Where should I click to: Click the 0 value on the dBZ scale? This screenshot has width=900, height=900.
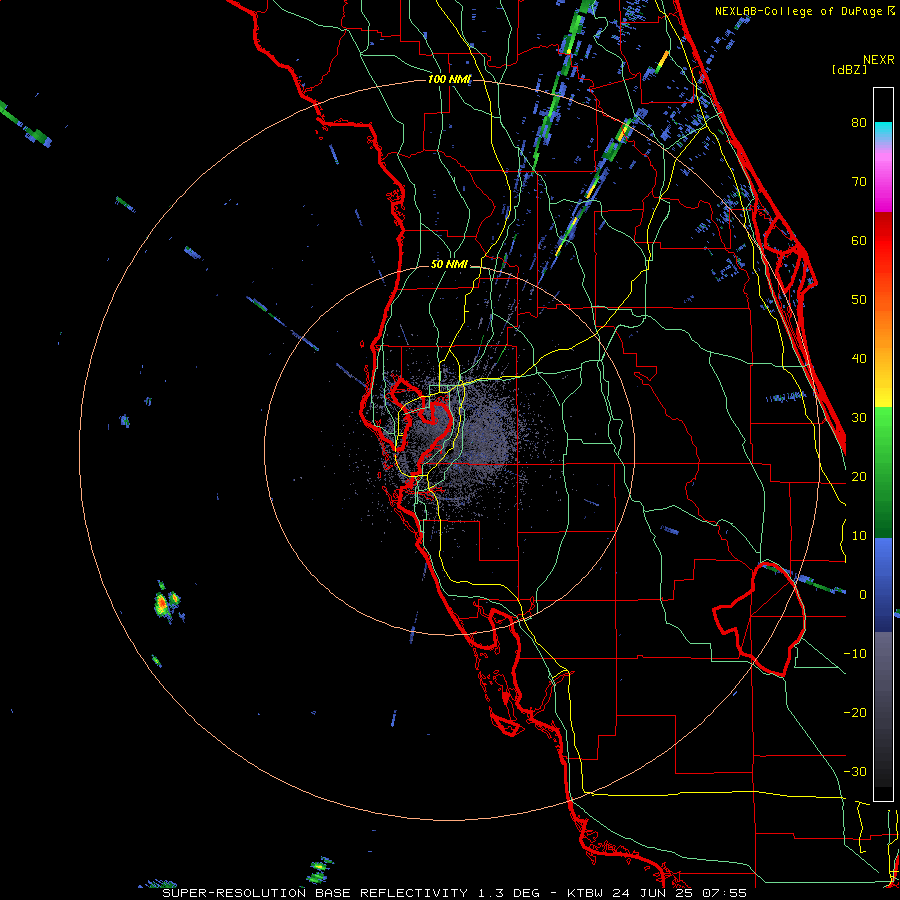click(863, 595)
